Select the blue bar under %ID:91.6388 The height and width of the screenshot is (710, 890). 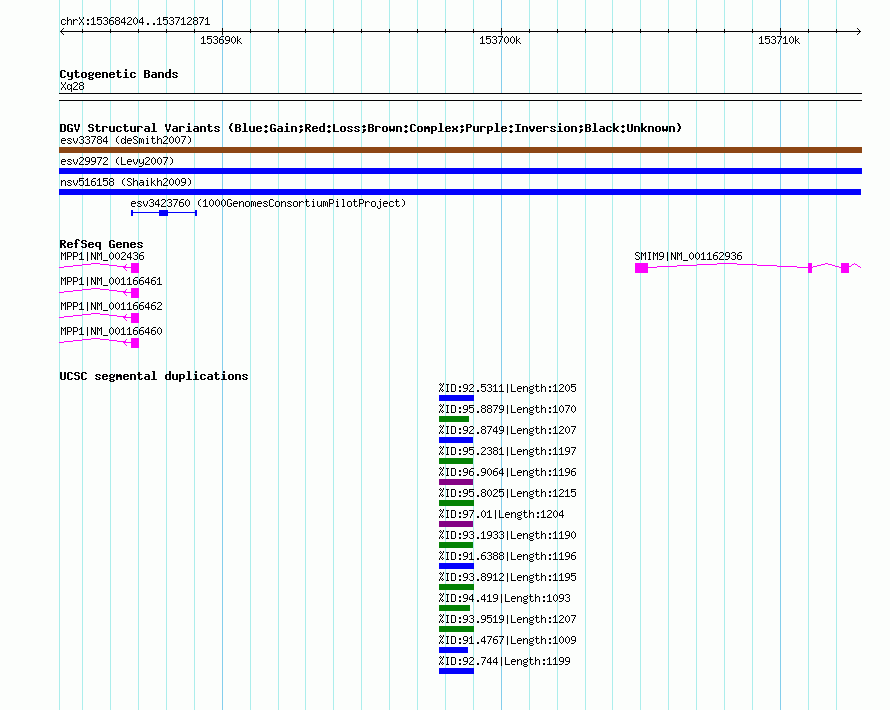point(456,566)
